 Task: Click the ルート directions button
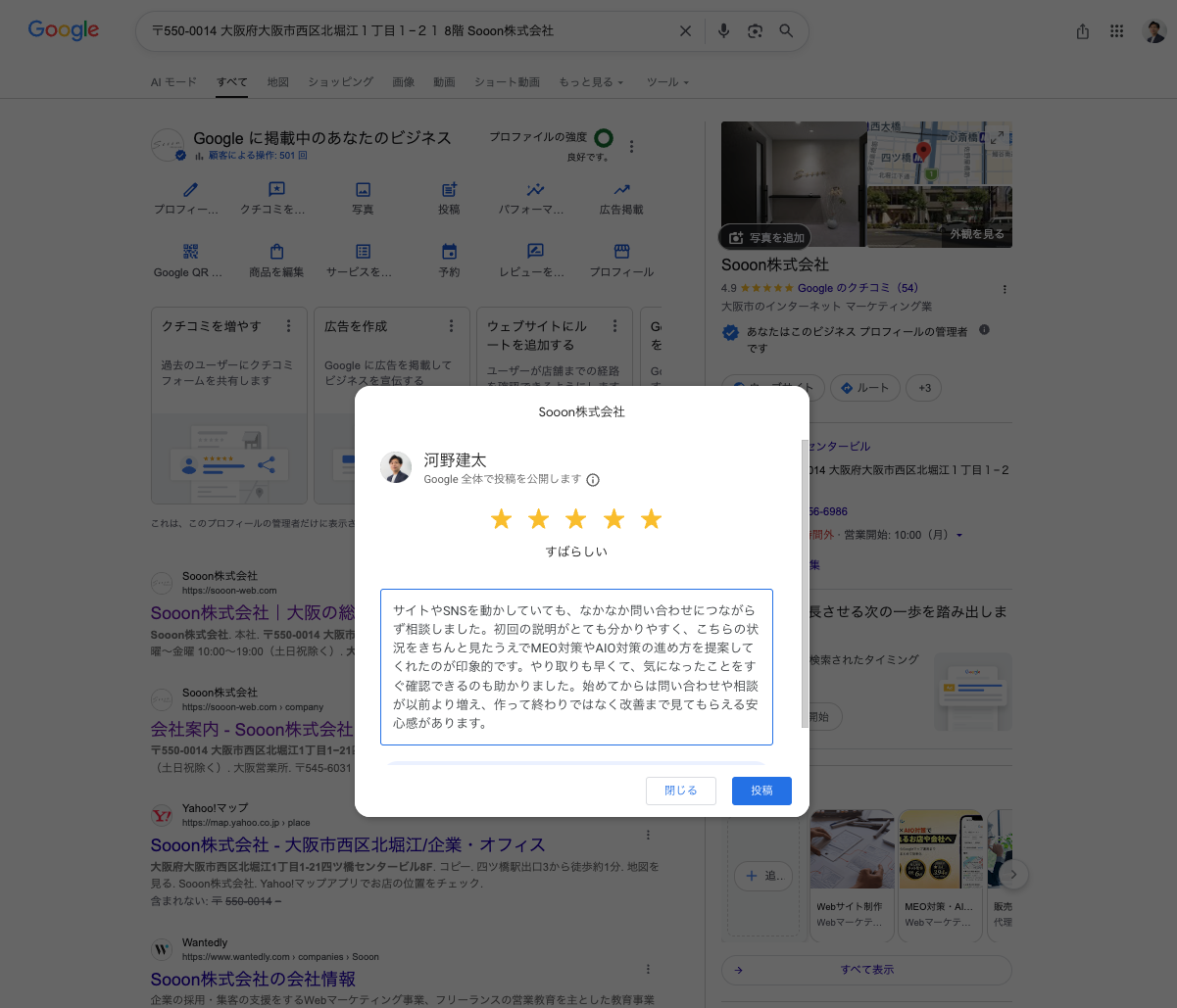865,388
